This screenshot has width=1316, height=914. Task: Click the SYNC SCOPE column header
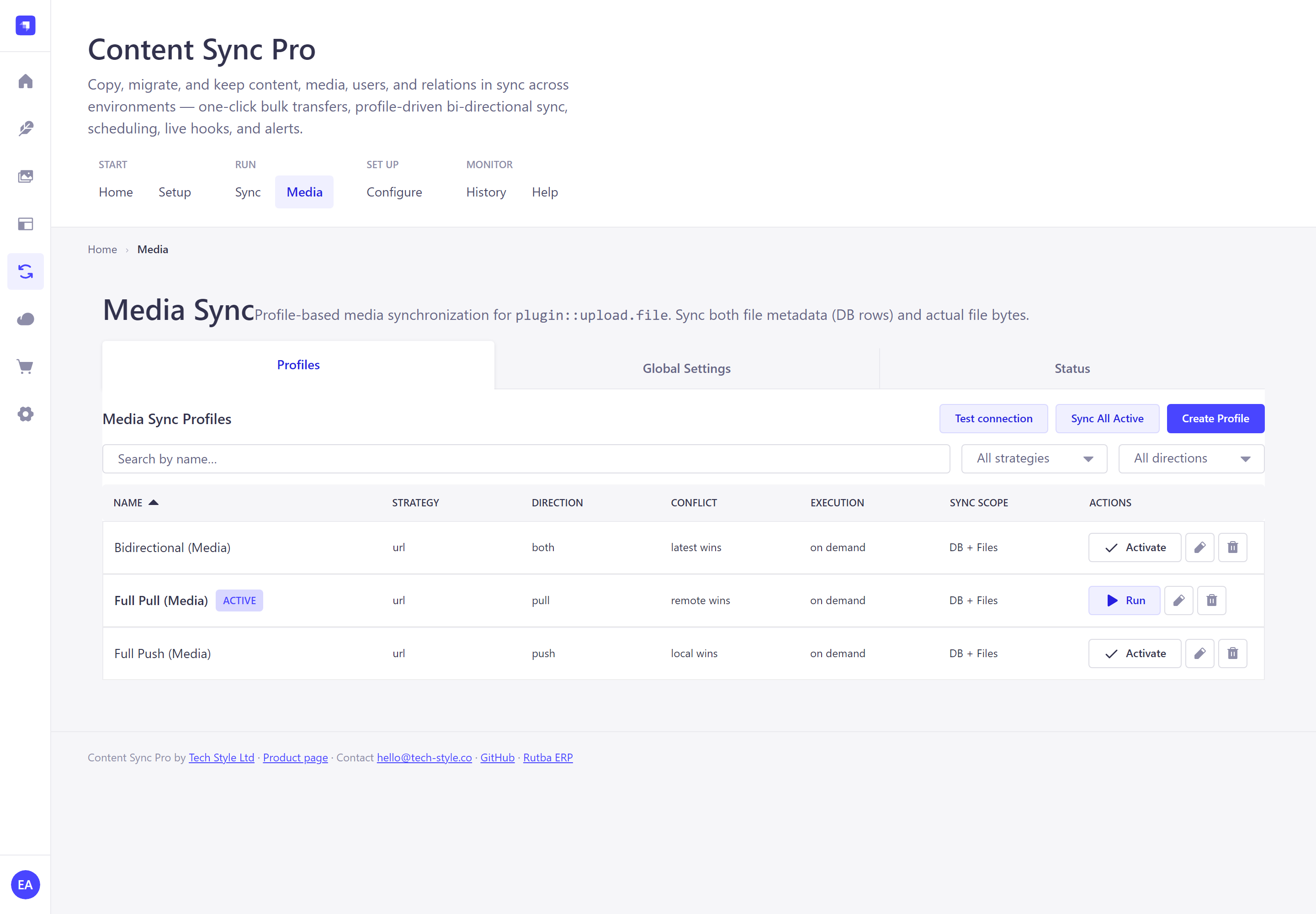(979, 502)
